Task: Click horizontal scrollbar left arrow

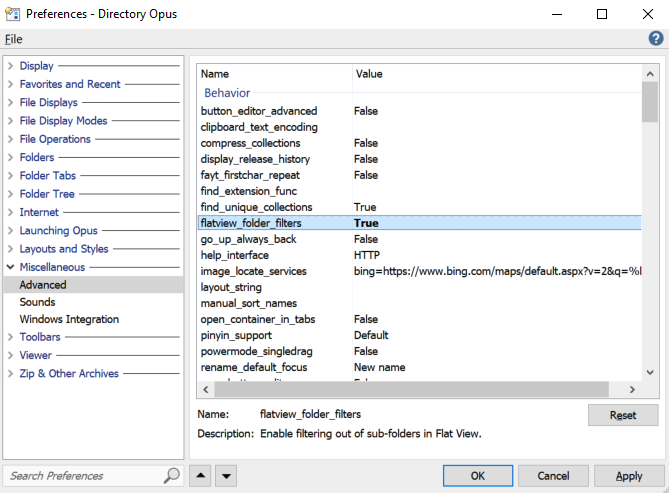Action: pyautogui.click(x=206, y=389)
